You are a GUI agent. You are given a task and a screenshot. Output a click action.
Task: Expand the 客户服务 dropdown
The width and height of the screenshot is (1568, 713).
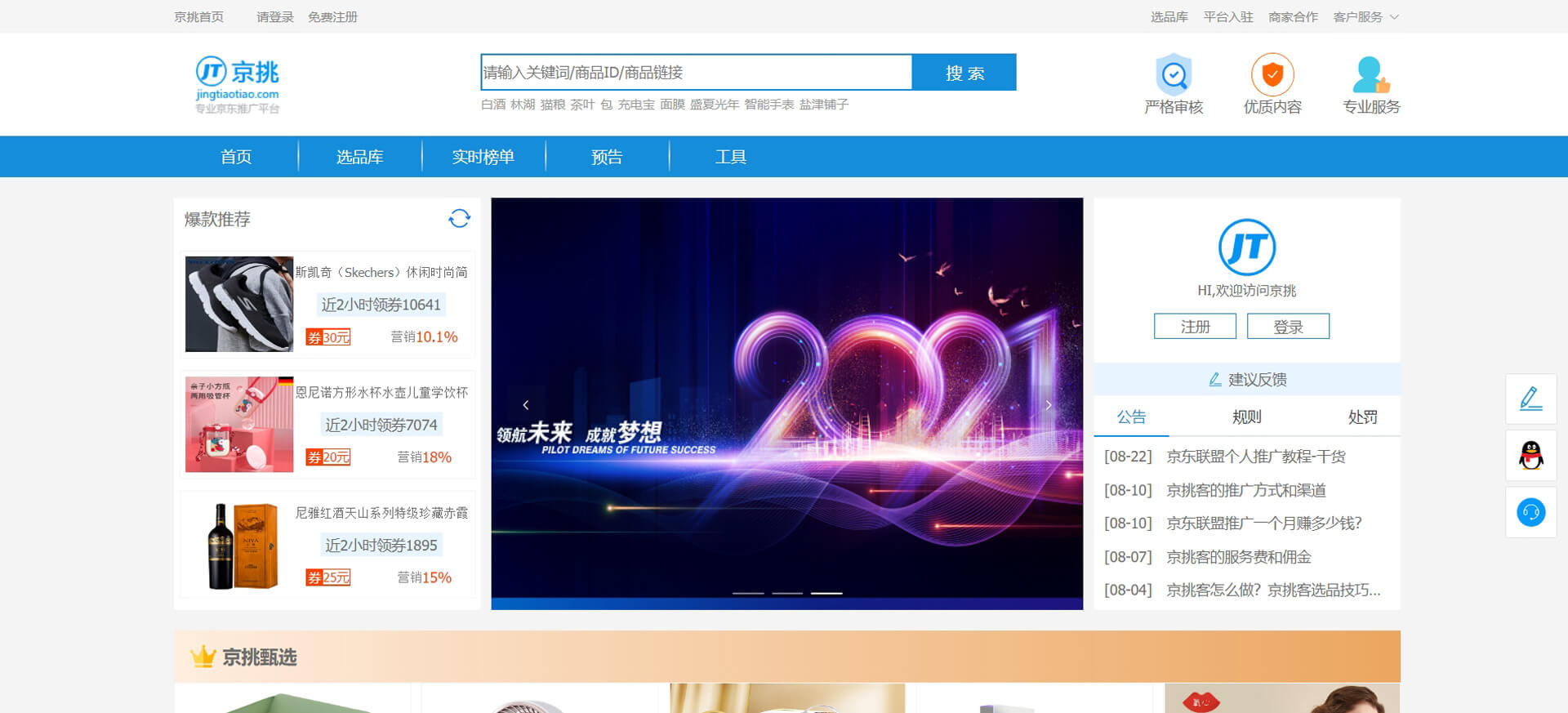tap(1365, 17)
